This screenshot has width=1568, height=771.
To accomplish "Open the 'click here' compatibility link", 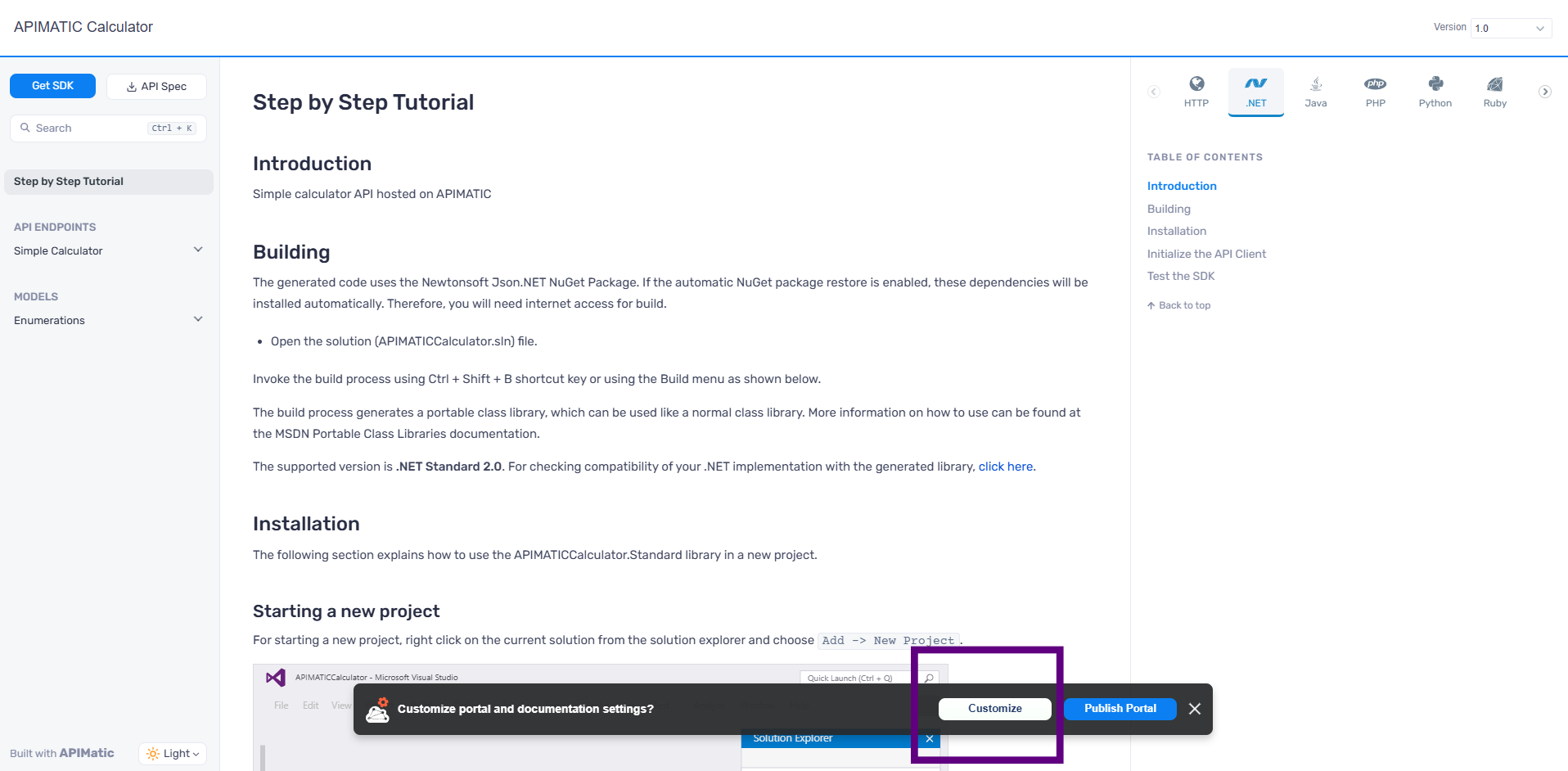I will 1006,467.
